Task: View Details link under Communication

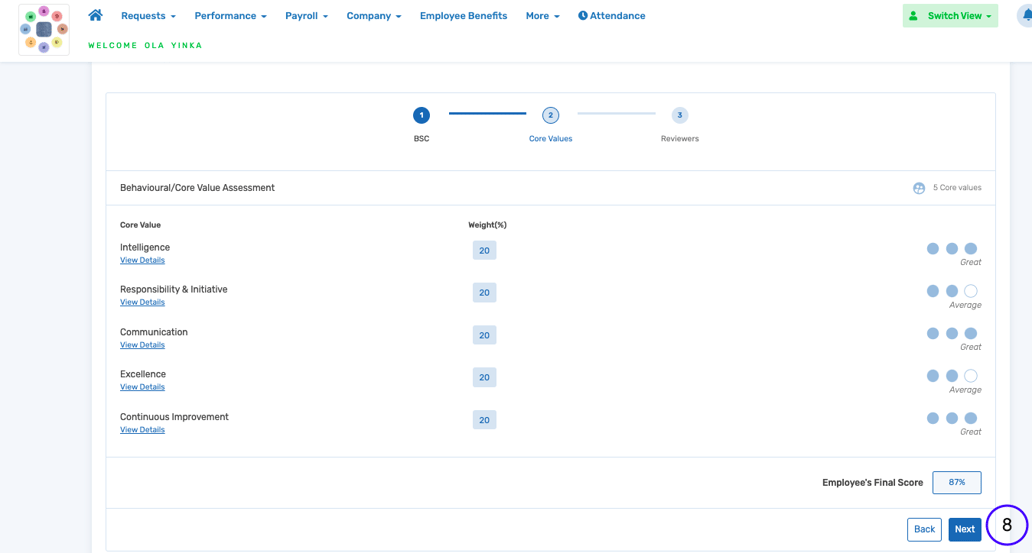Action: point(142,345)
